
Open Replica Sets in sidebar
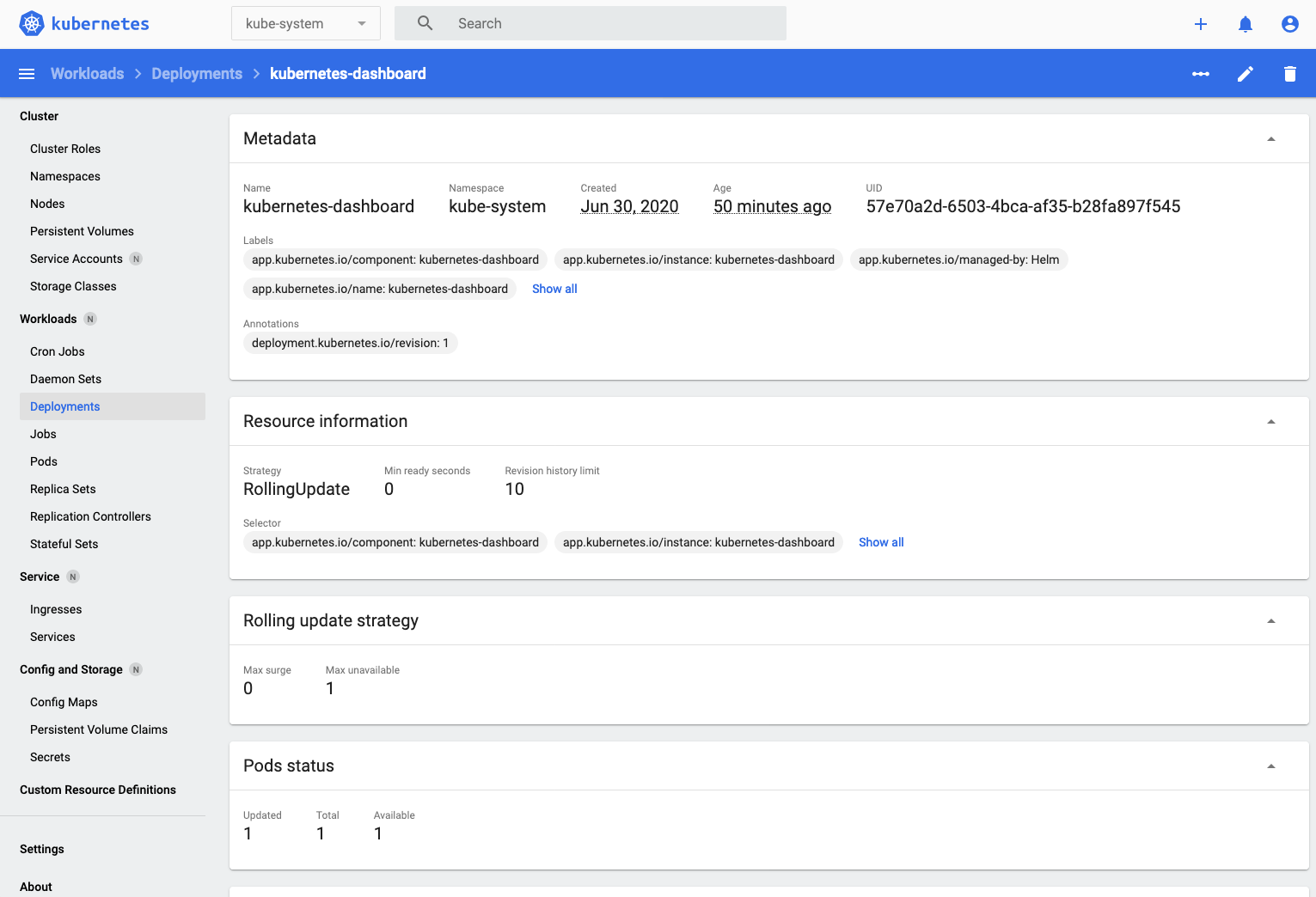coord(63,489)
